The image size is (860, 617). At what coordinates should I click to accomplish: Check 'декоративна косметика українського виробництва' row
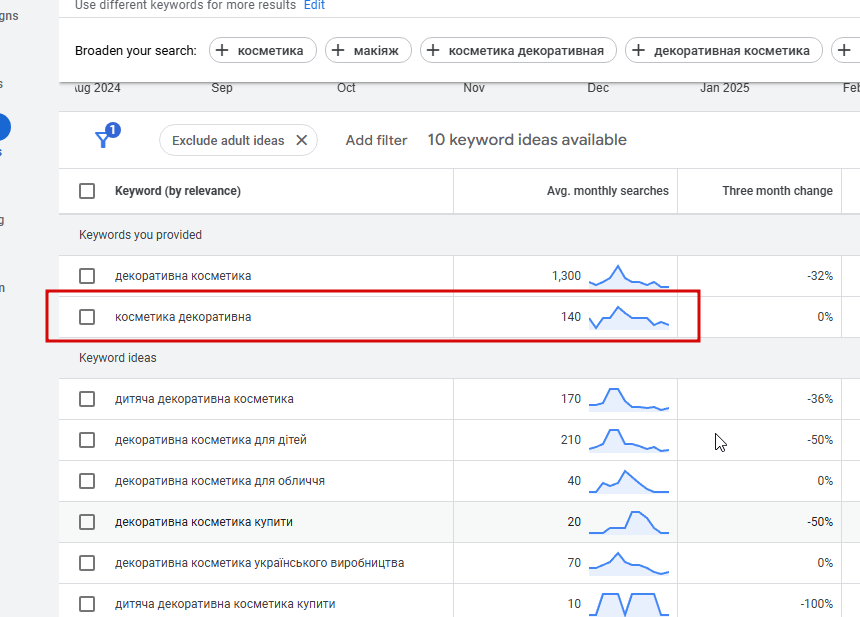pyautogui.click(x=87, y=563)
